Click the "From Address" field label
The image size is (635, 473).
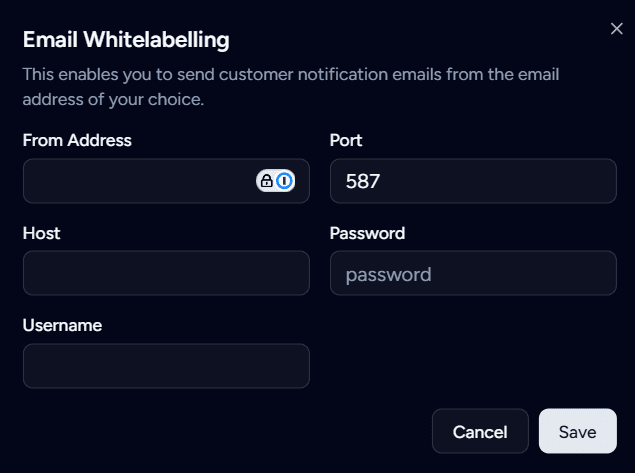[77, 141]
